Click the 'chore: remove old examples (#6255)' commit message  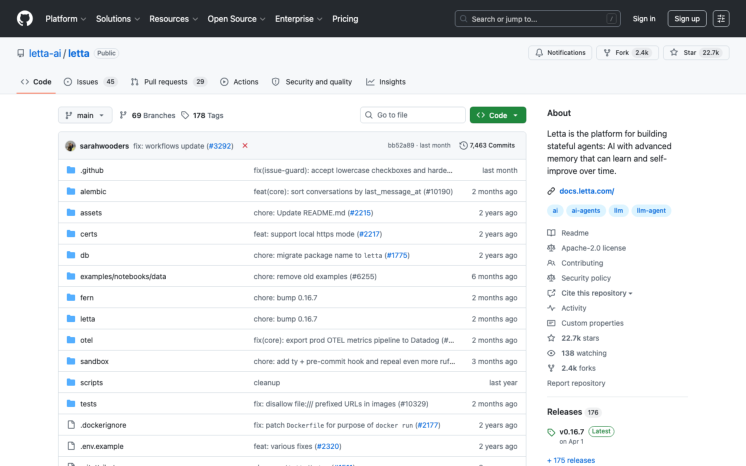315,276
